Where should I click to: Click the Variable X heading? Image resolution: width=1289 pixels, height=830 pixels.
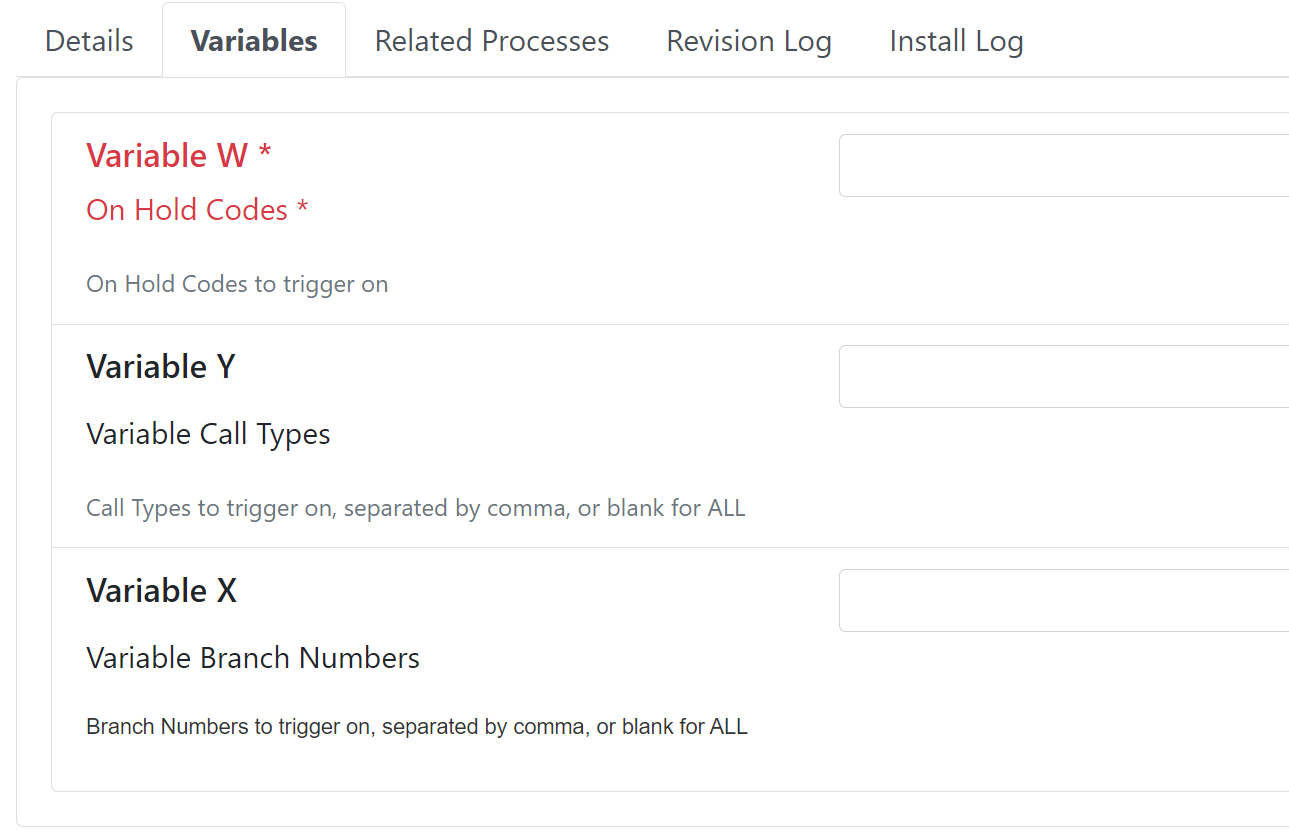tap(162, 591)
